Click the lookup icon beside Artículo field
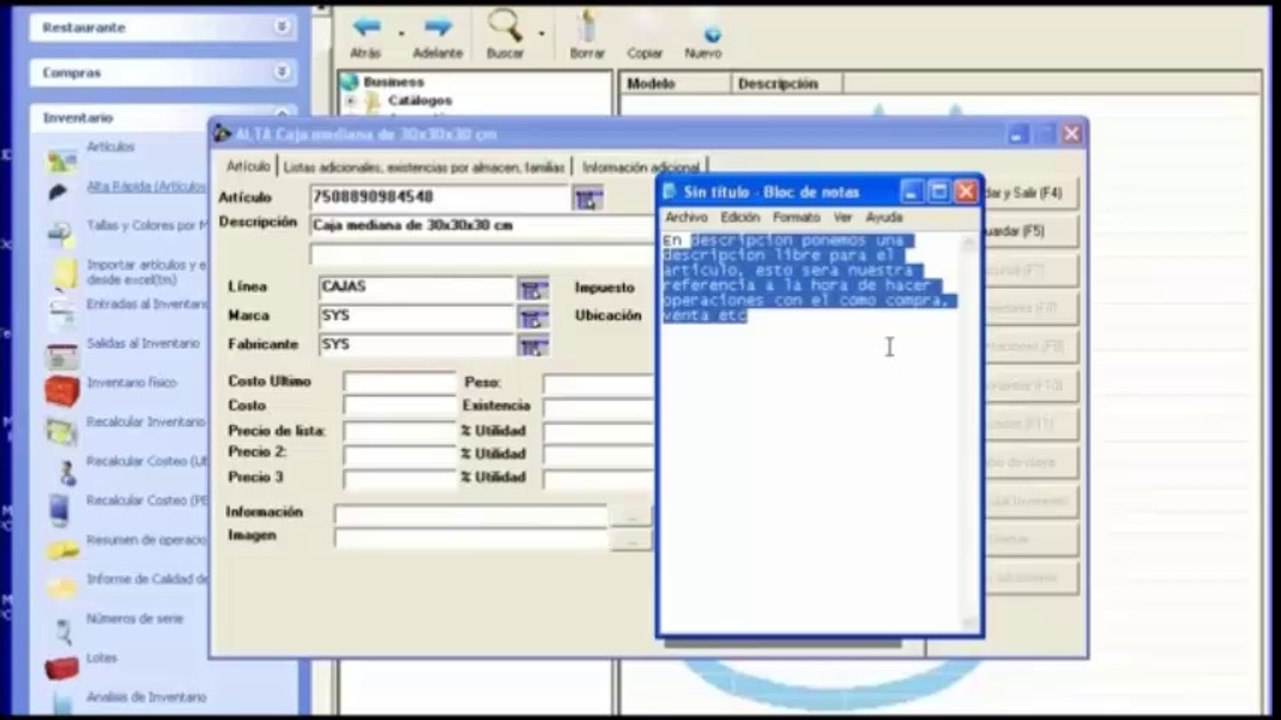The height and width of the screenshot is (720, 1281). [x=587, y=198]
